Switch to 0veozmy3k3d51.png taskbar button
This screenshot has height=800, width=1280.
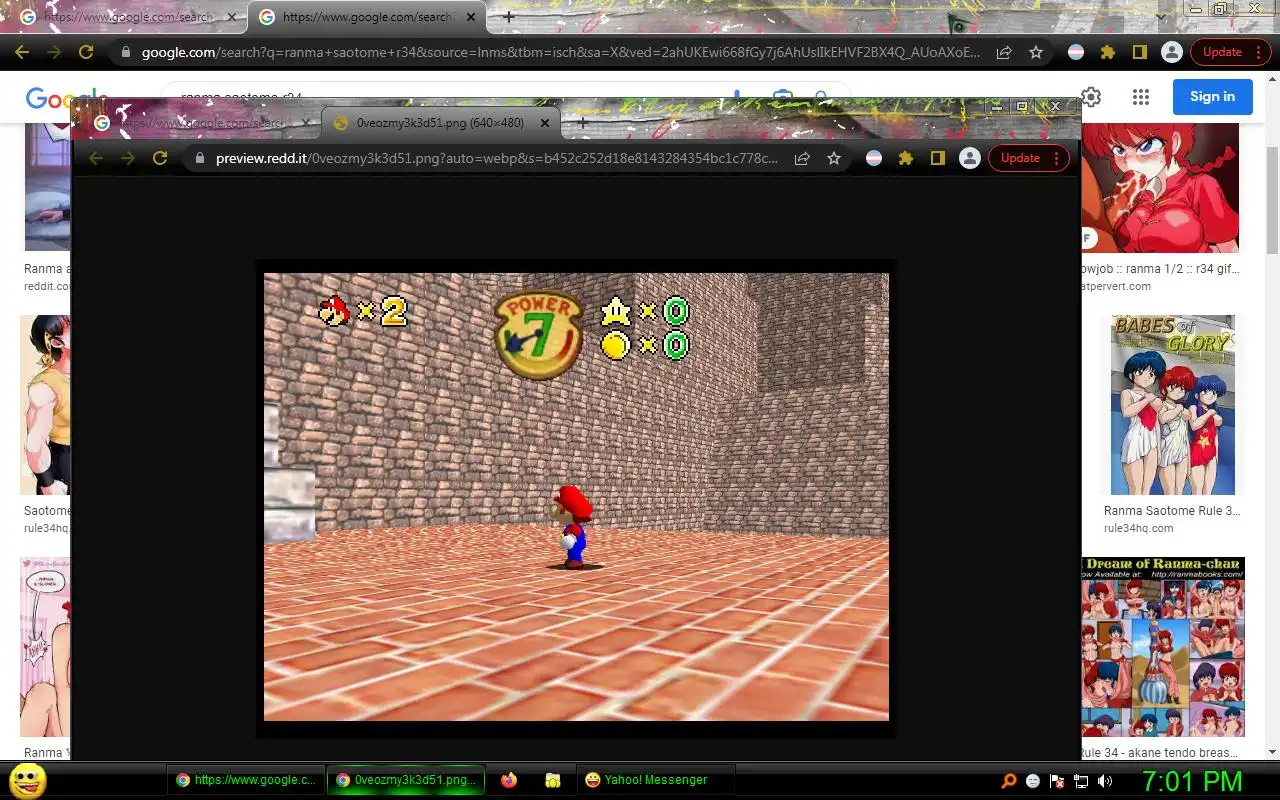[x=406, y=780]
